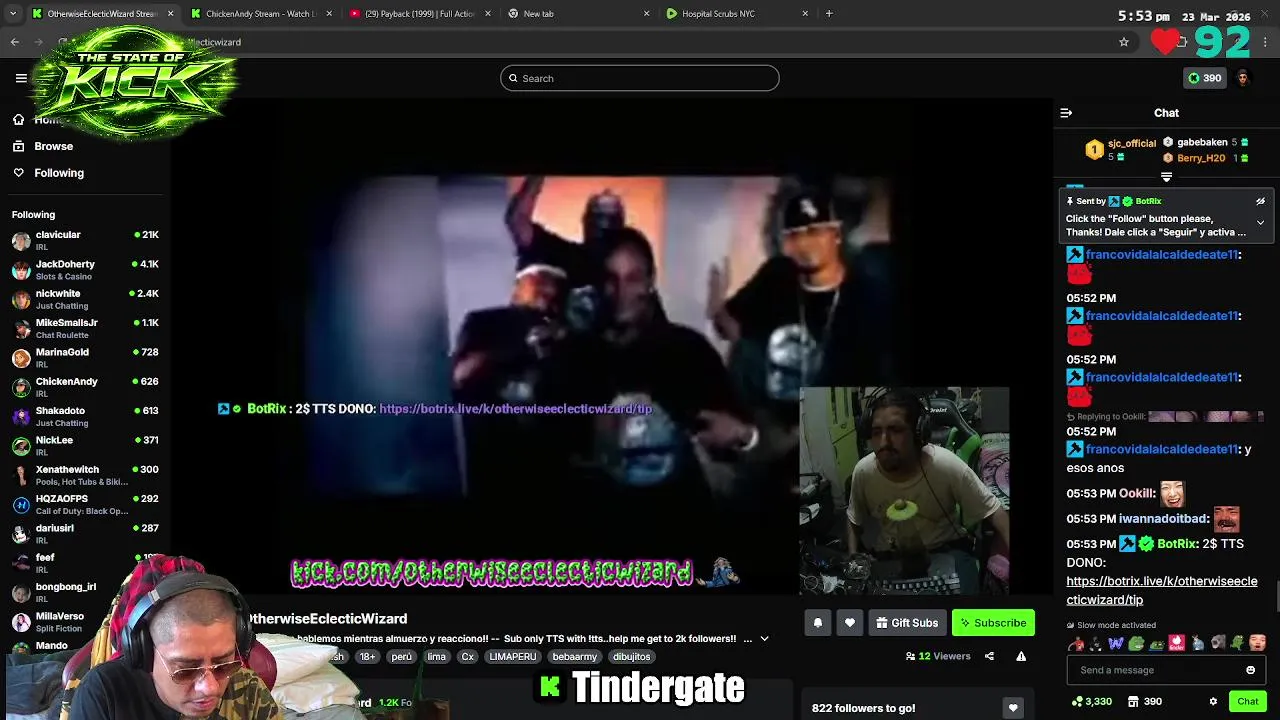
Task: Click the green Subscribe button
Action: (993, 623)
